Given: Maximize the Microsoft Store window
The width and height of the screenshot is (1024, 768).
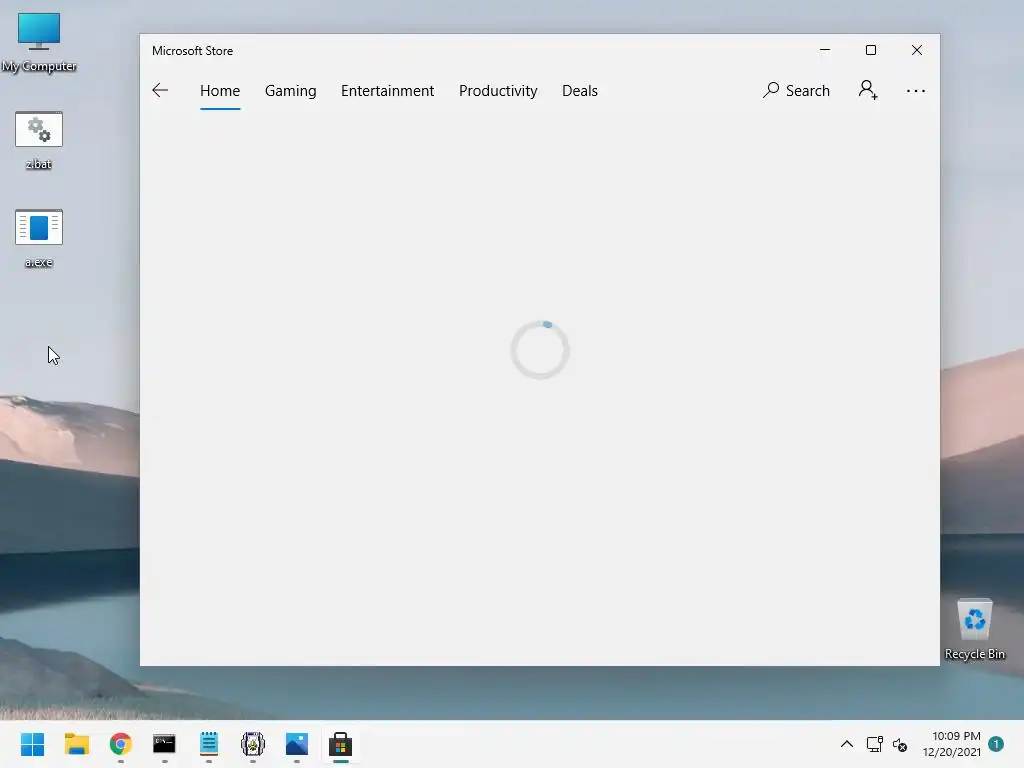Looking at the screenshot, I should [x=871, y=50].
